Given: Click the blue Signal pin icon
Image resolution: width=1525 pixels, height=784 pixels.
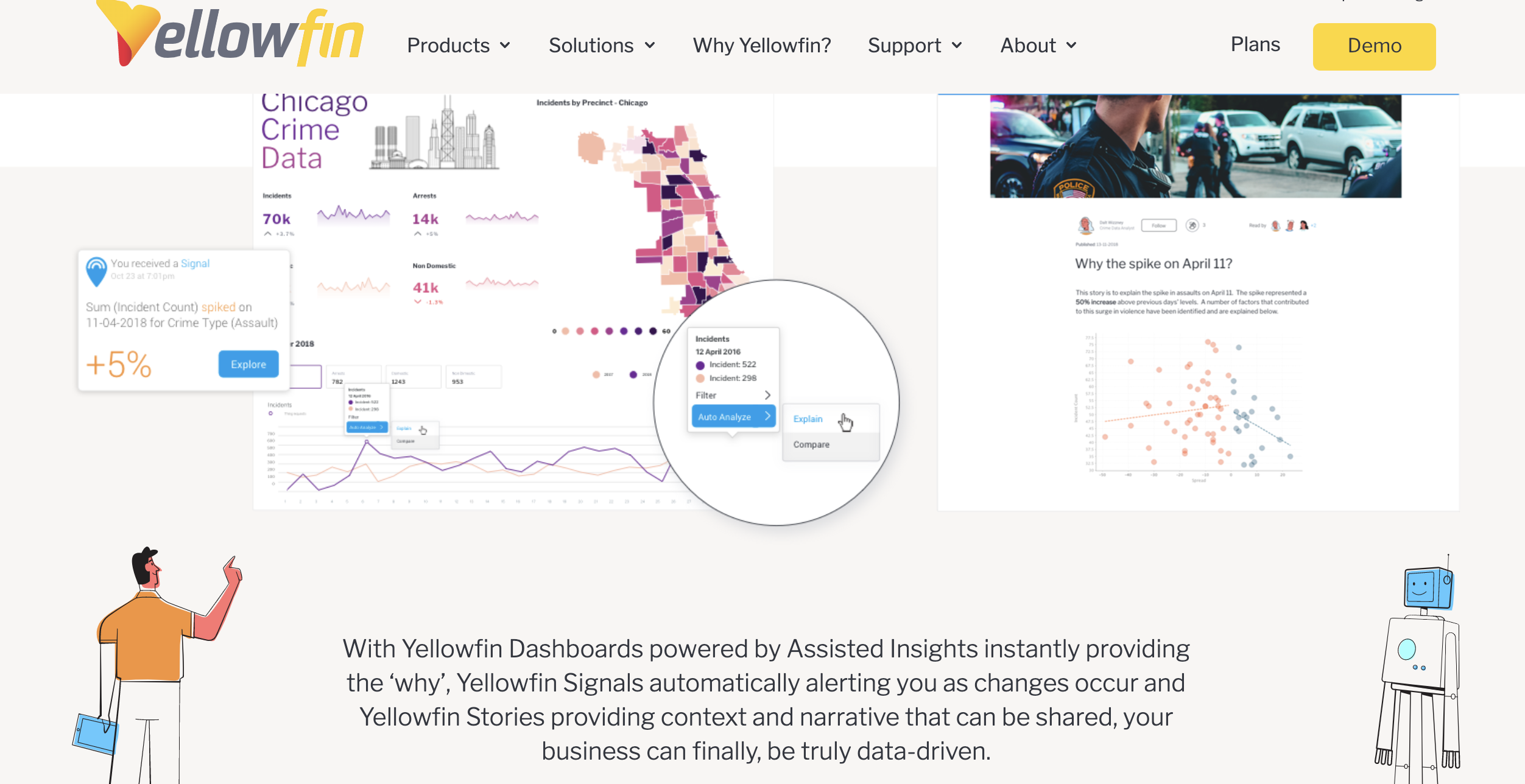Looking at the screenshot, I should 96,271.
